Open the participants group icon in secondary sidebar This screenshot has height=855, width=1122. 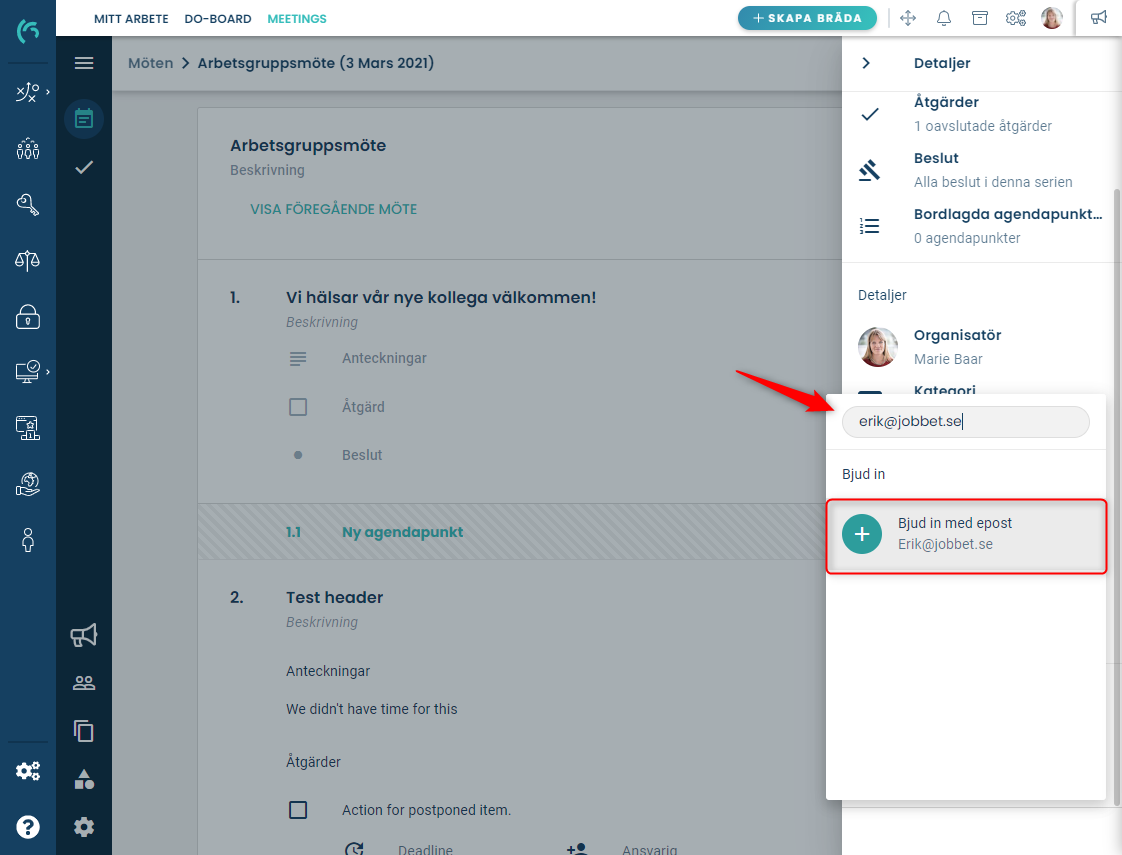[x=84, y=683]
